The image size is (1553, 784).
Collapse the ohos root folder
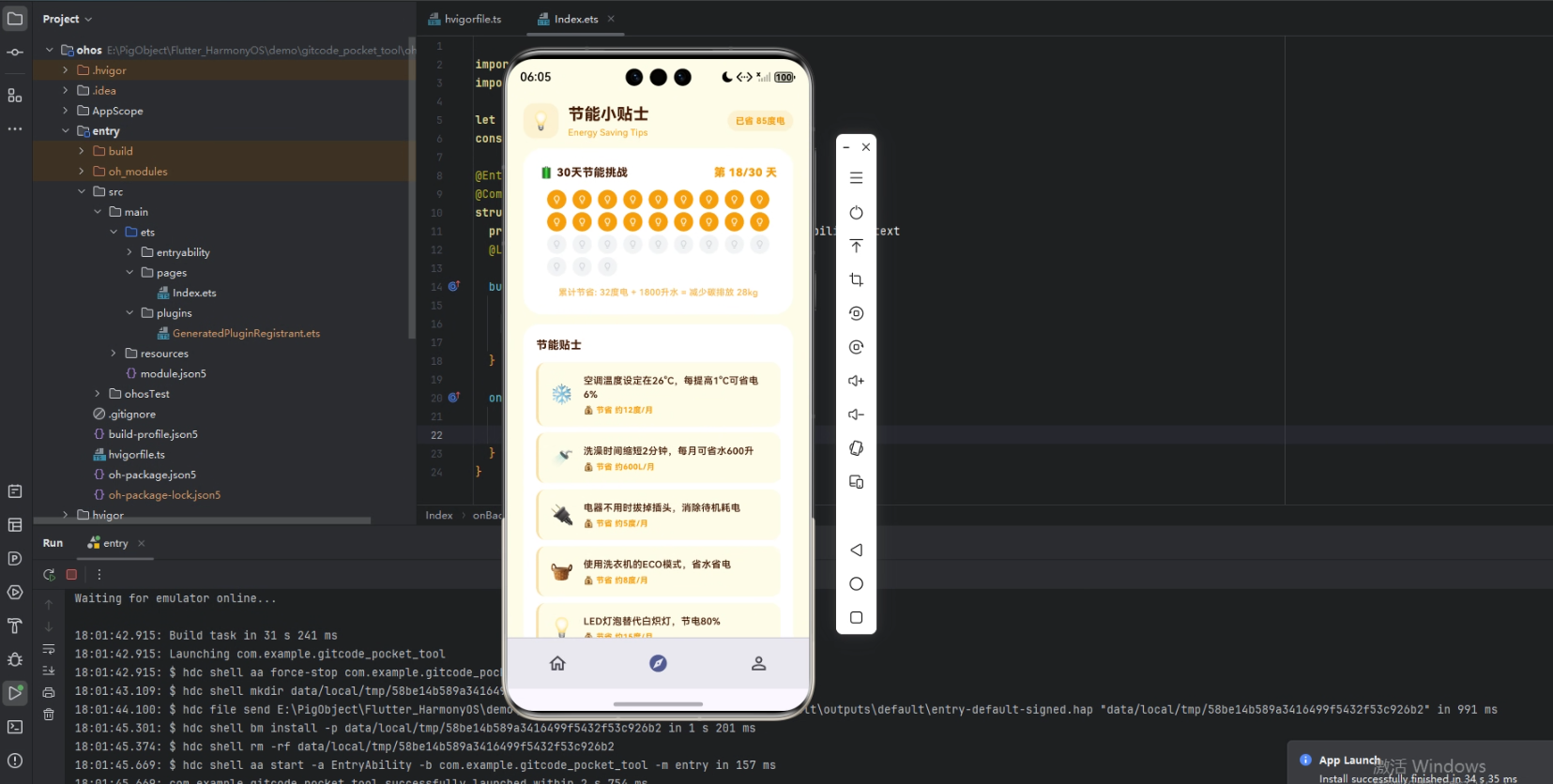pos(50,50)
